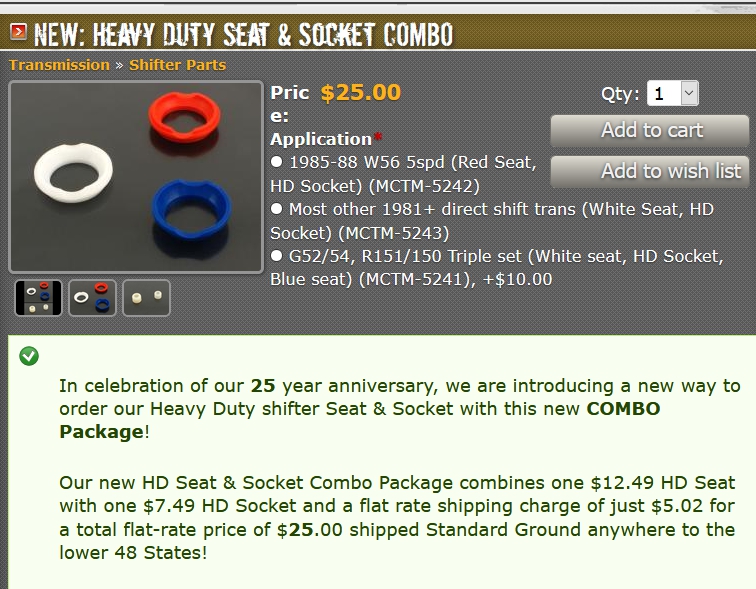The image size is (756, 589).
Task: Select the G52/54, R151/150 Triple set option
Action: click(x=276, y=257)
